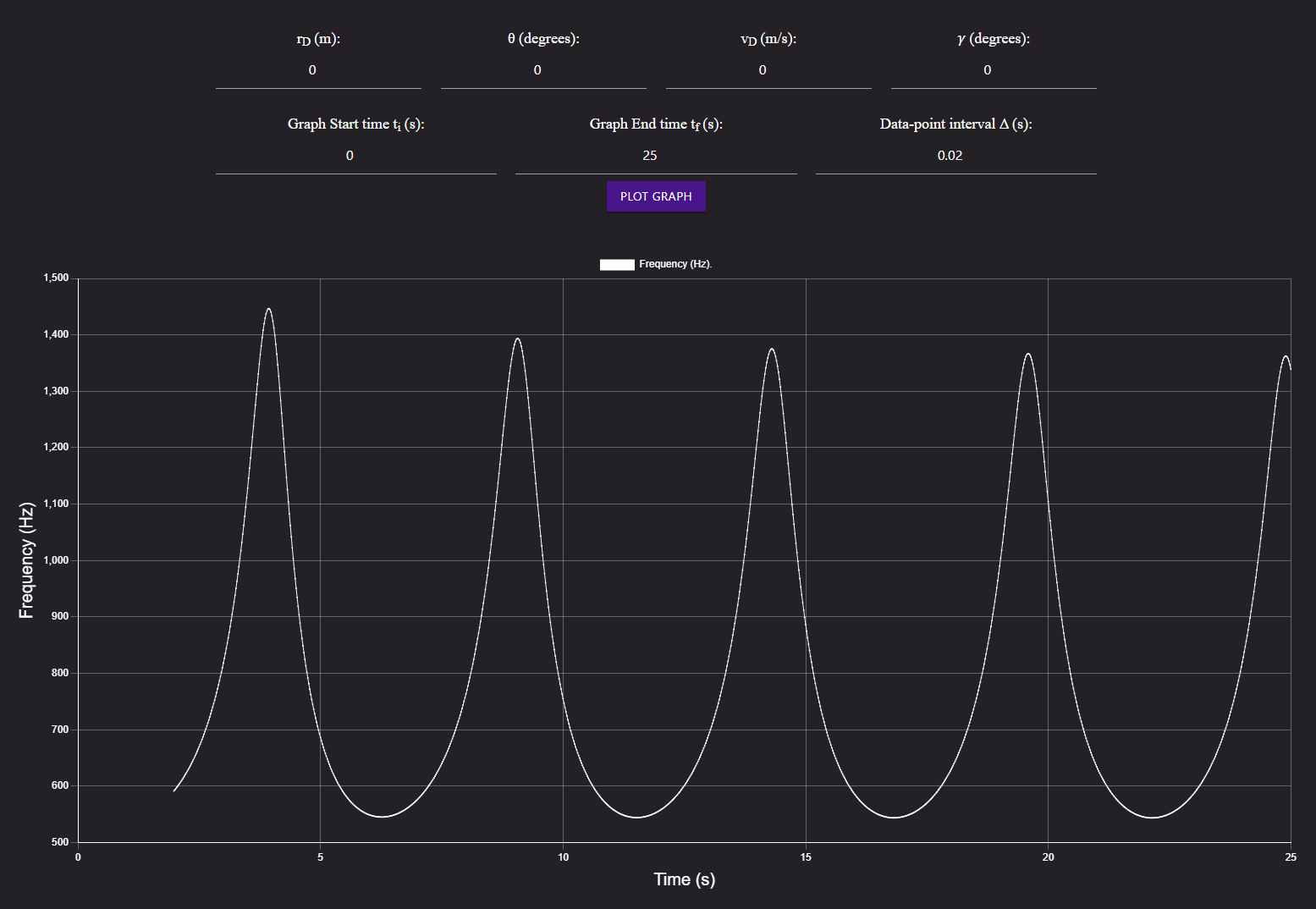Click the 15 x-axis tick label
Viewport: 1316px width, 909px height.
(806, 857)
